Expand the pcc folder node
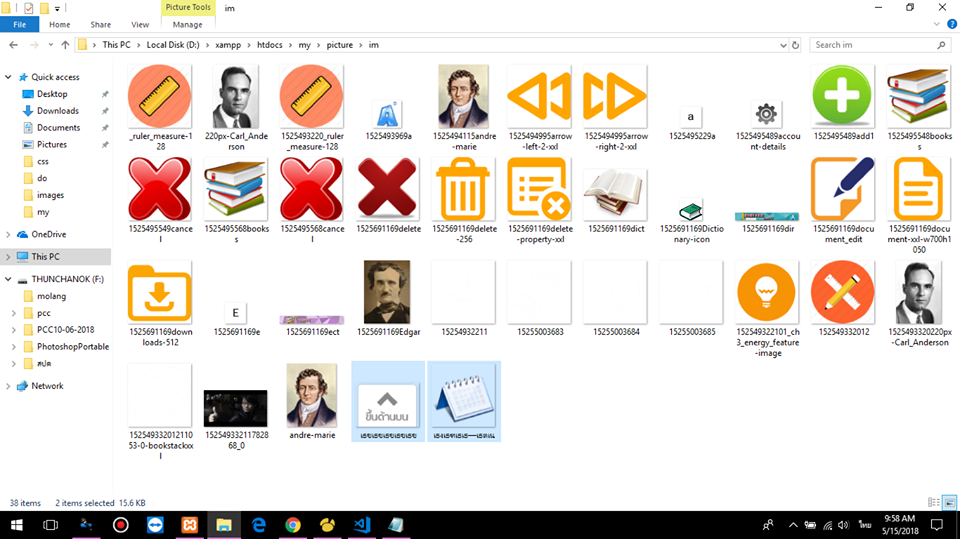 [13, 313]
